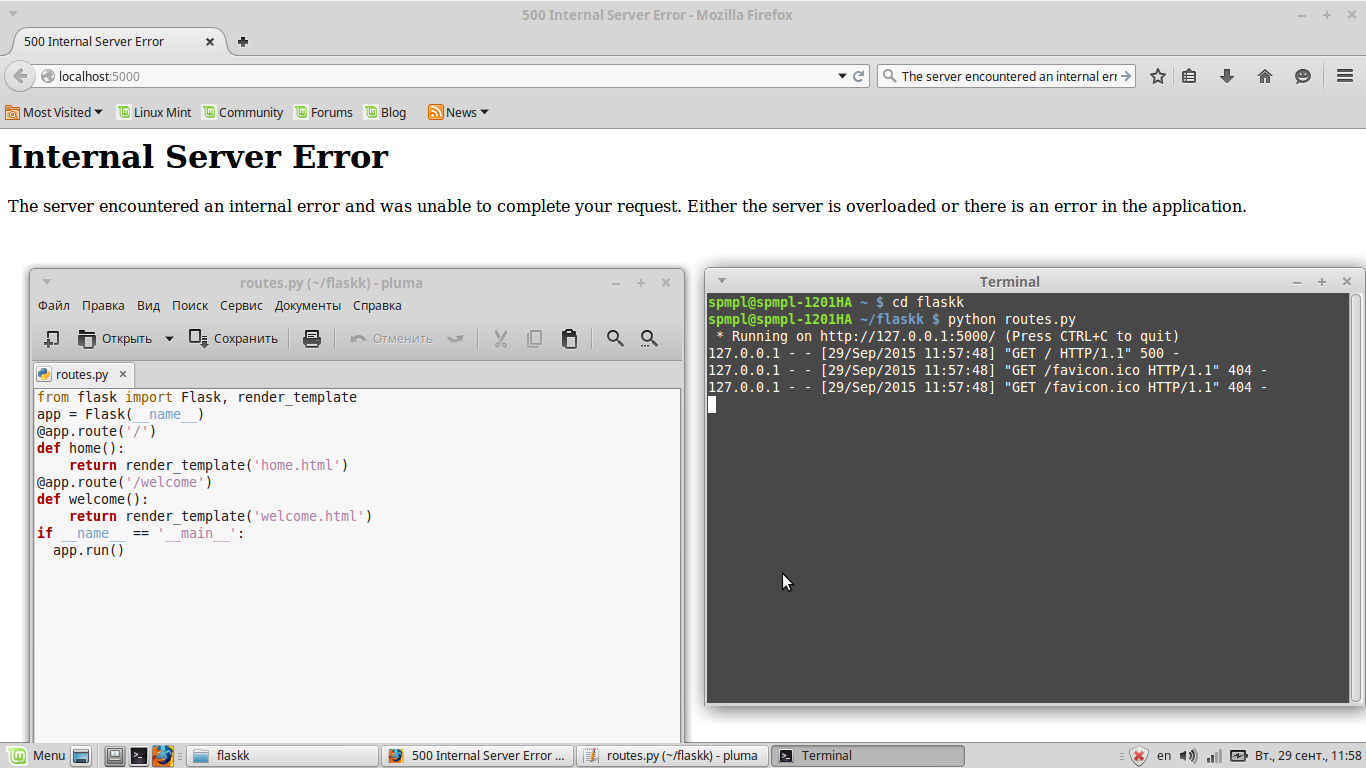Open Firefox window menu arrow in title bar
The image size is (1366, 768).
point(12,14)
